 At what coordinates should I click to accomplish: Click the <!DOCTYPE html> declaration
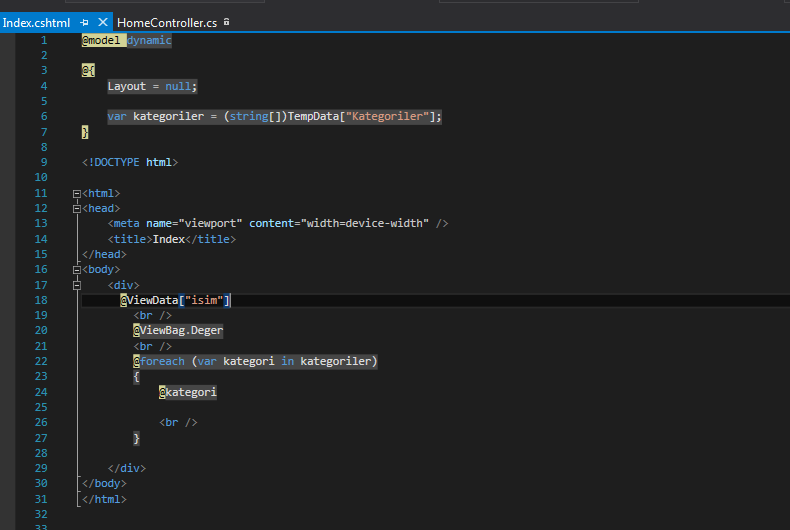coord(130,162)
